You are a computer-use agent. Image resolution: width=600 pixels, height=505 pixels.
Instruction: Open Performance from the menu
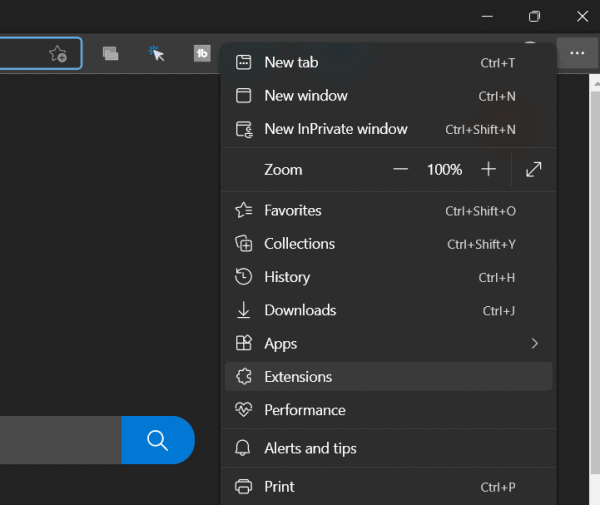(x=388, y=410)
